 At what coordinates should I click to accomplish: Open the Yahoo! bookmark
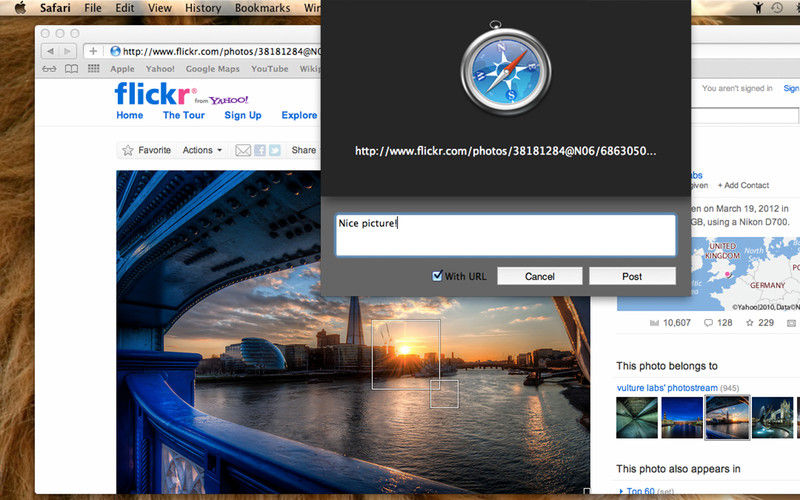[x=160, y=69]
